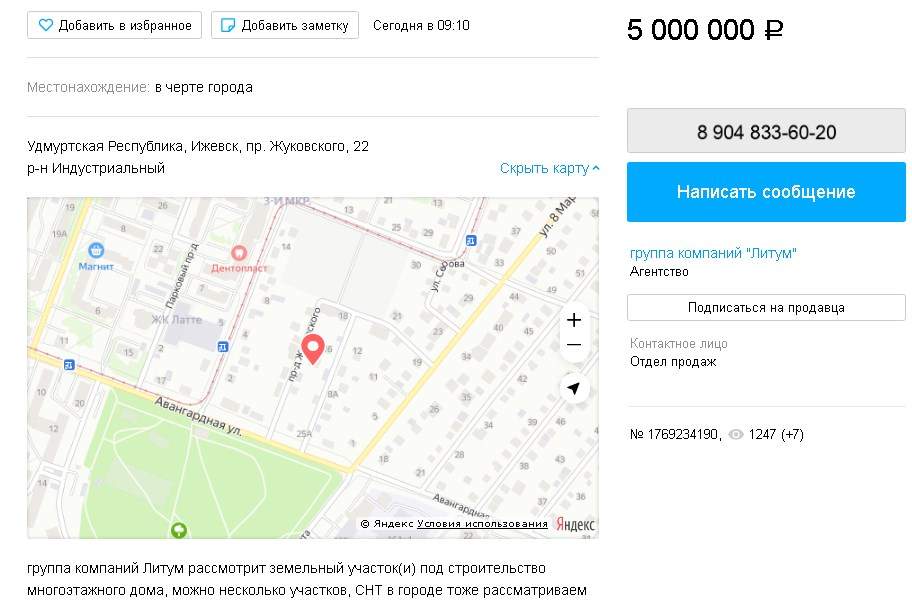This screenshot has width=912, height=616.
Task: Zoom out the map with minus button
Action: (574, 344)
